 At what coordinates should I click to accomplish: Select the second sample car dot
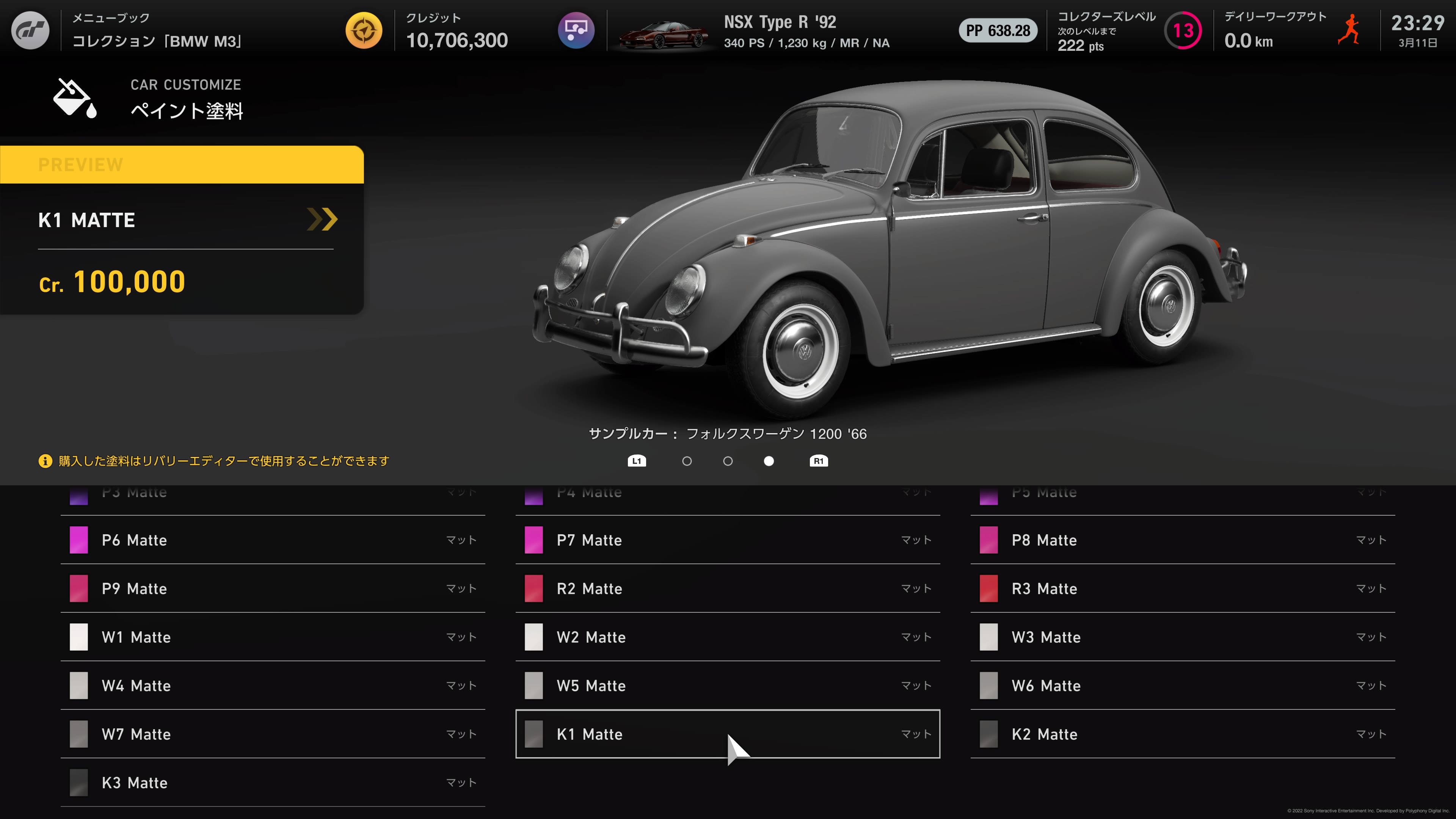point(728,461)
